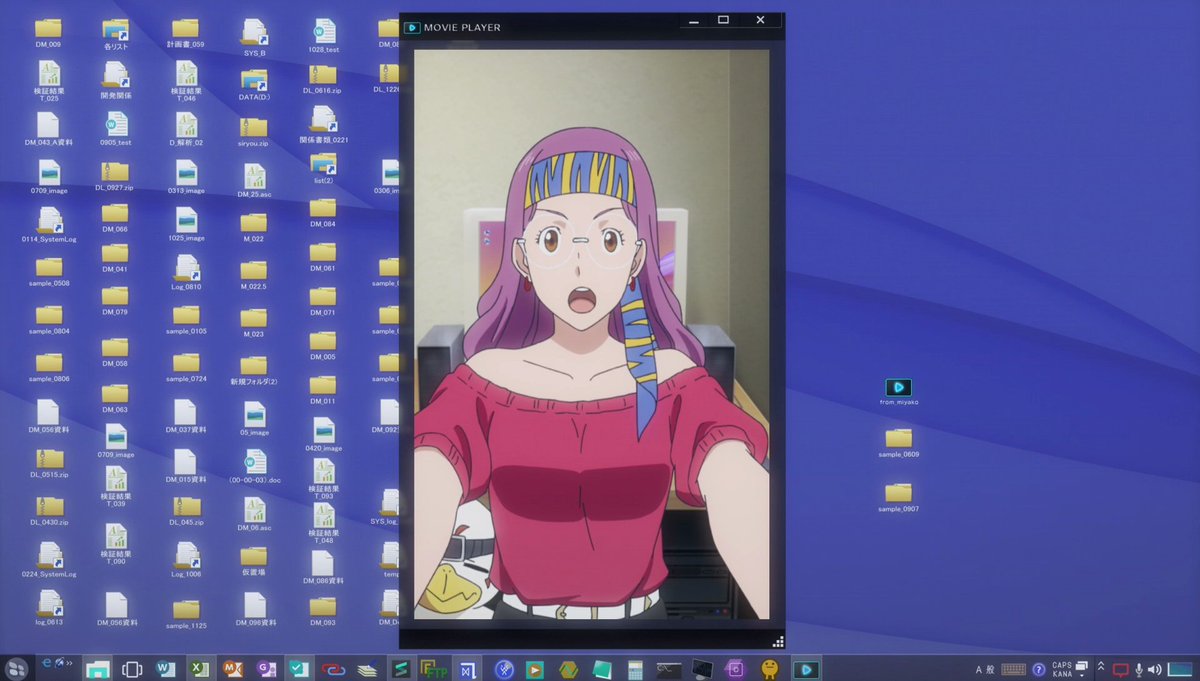Toggle the IME input mode indicator
1200x681 pixels.
984,670
